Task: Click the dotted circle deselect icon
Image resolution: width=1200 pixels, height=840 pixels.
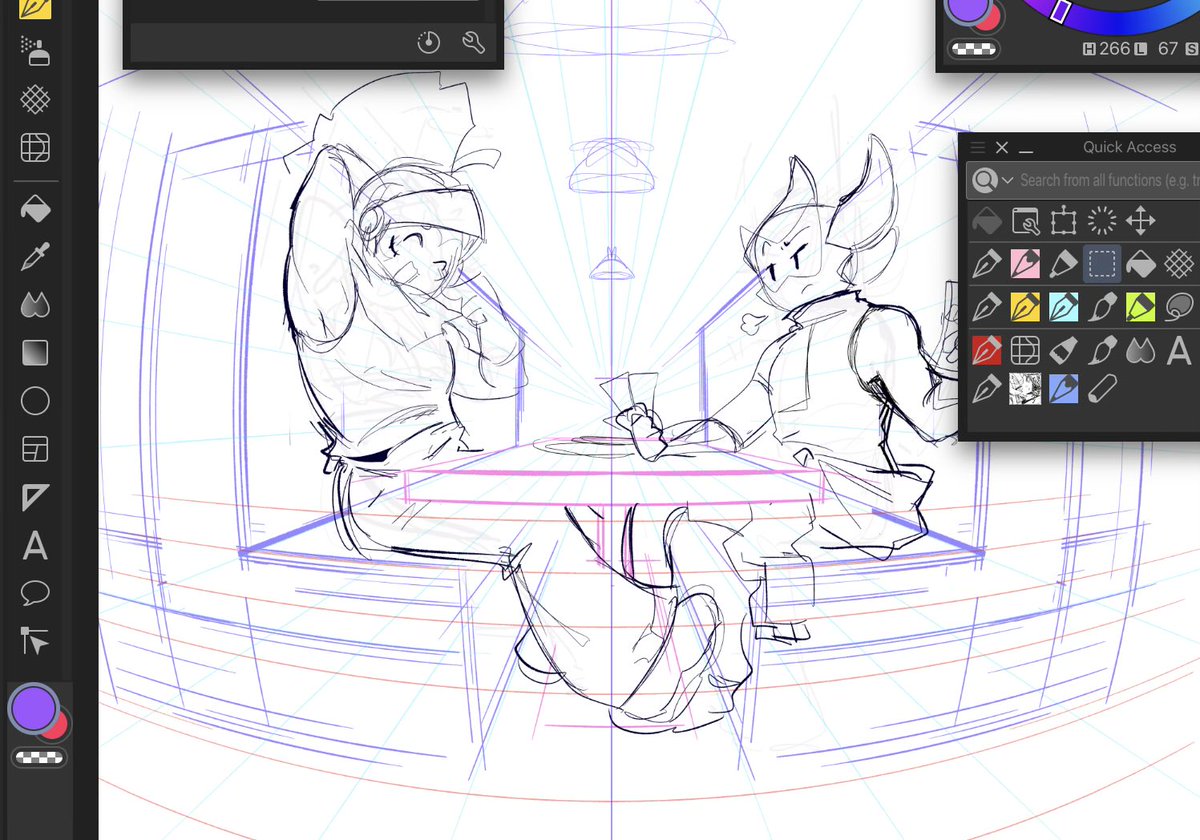Action: [x=1102, y=221]
